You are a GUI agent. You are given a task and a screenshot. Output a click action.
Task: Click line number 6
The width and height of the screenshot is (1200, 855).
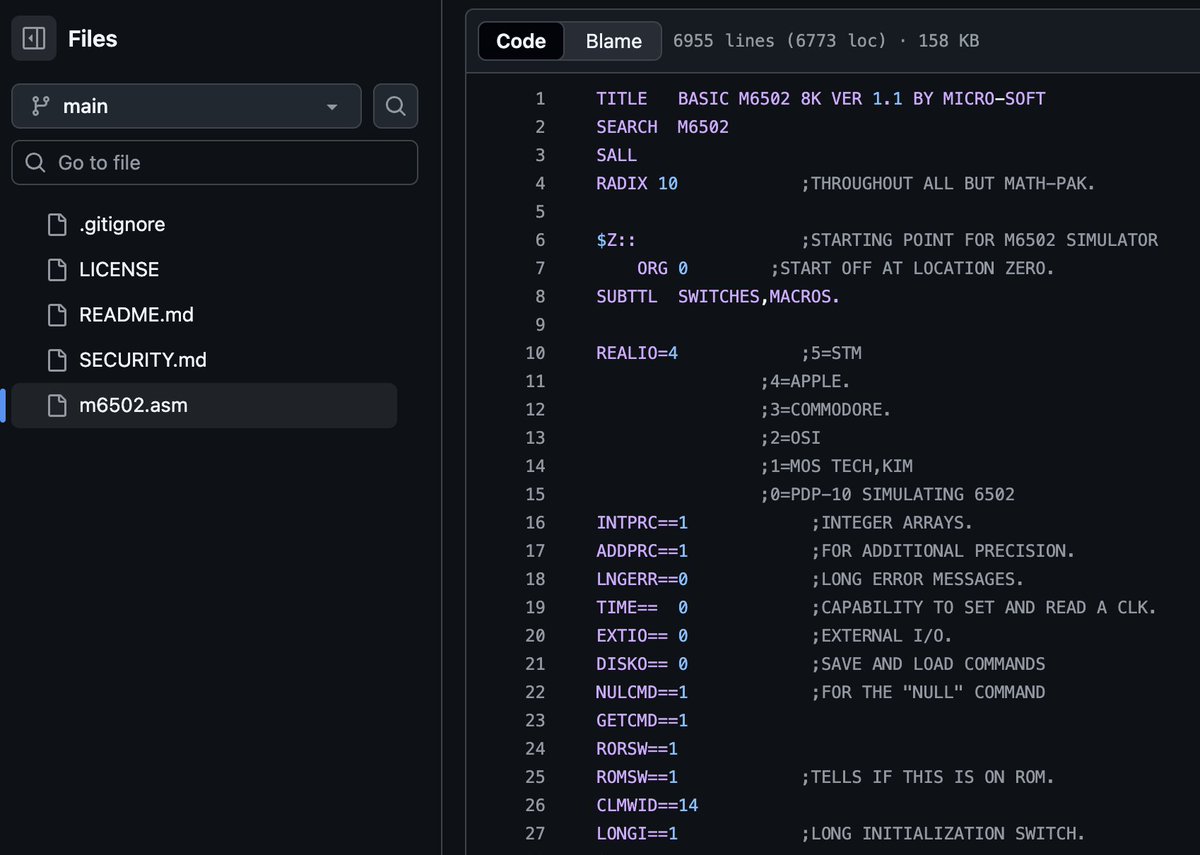point(540,240)
